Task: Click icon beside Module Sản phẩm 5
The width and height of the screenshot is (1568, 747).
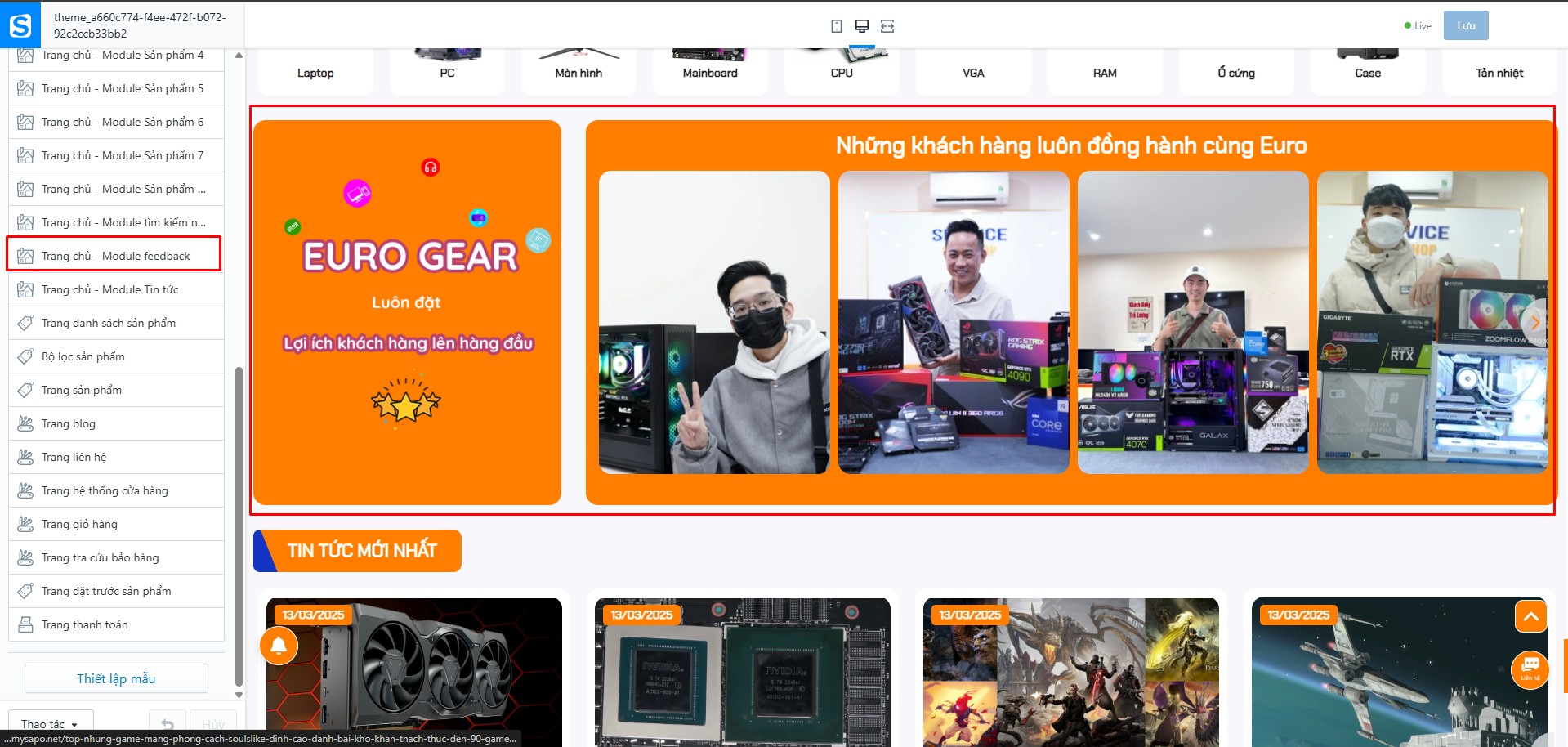Action: click(25, 88)
